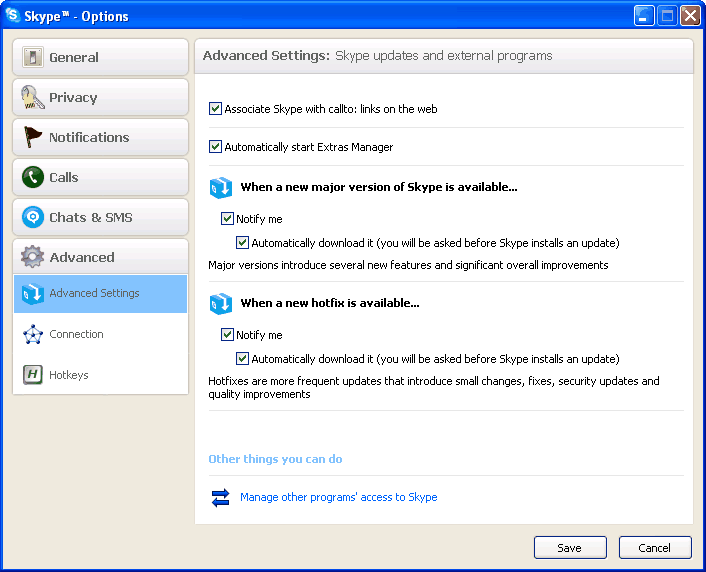
Task: Click the 'Hotfixes are more frequent updates' description
Action: [434, 387]
